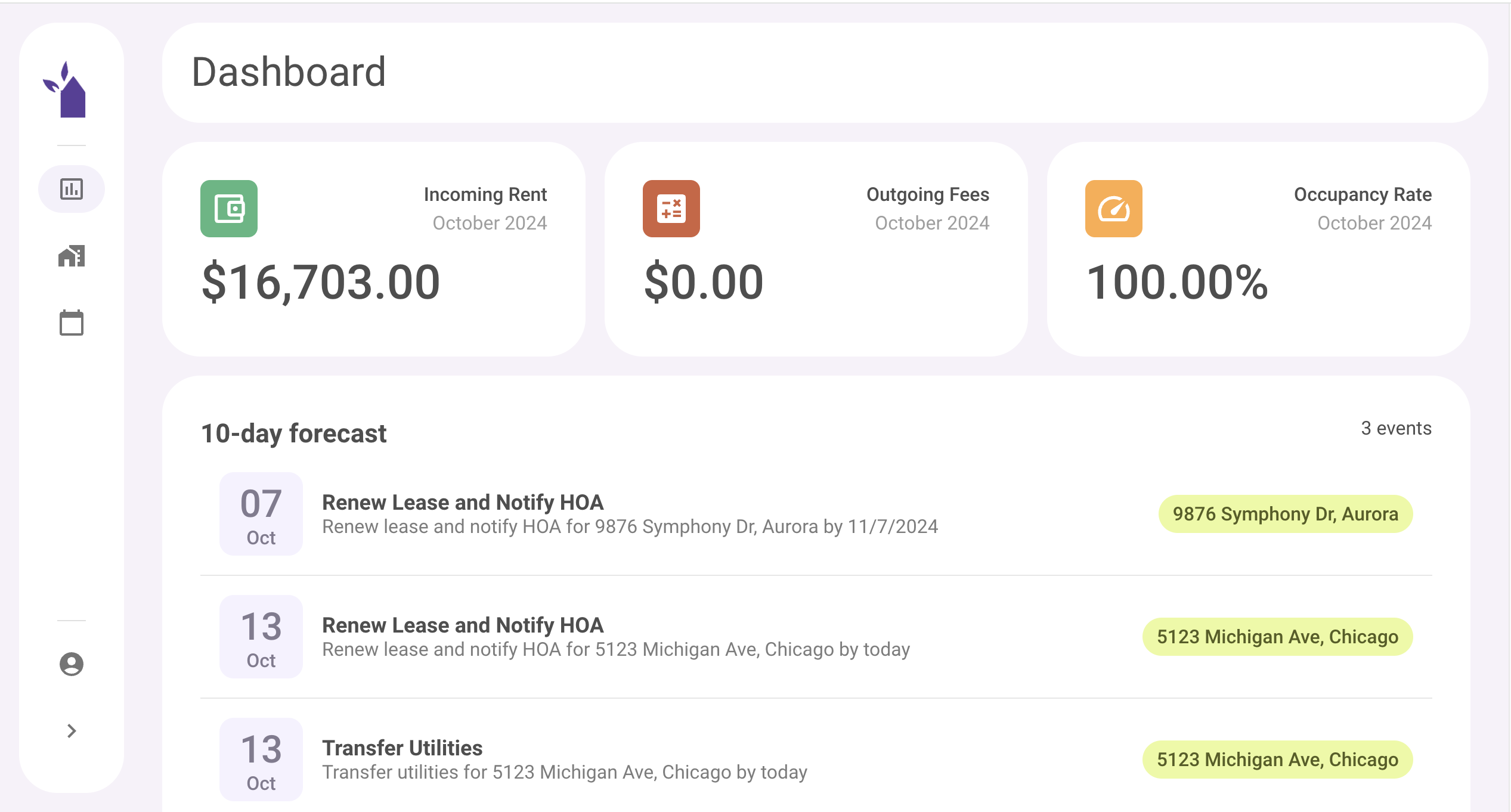Click the 100.00% Occupancy Rate value
Image resolution: width=1511 pixels, height=812 pixels.
pos(1177,283)
